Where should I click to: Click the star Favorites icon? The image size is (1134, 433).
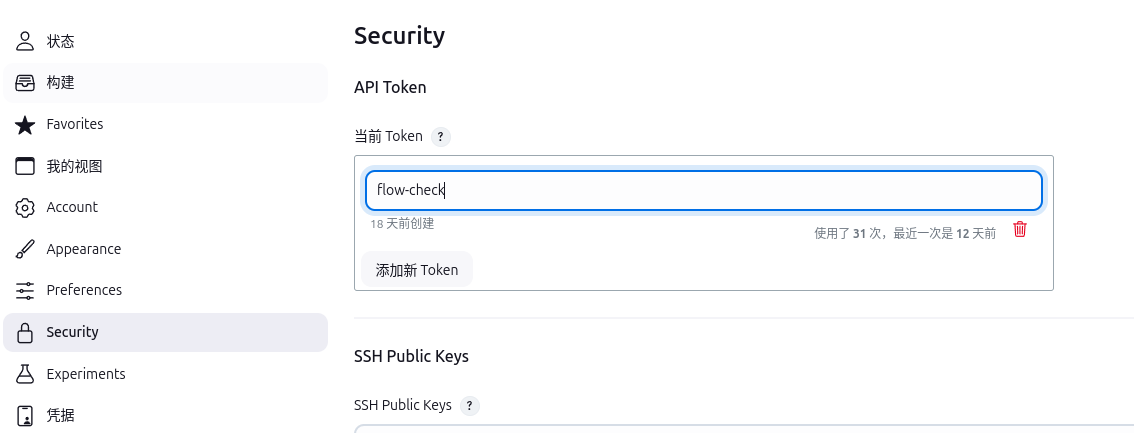point(26,124)
